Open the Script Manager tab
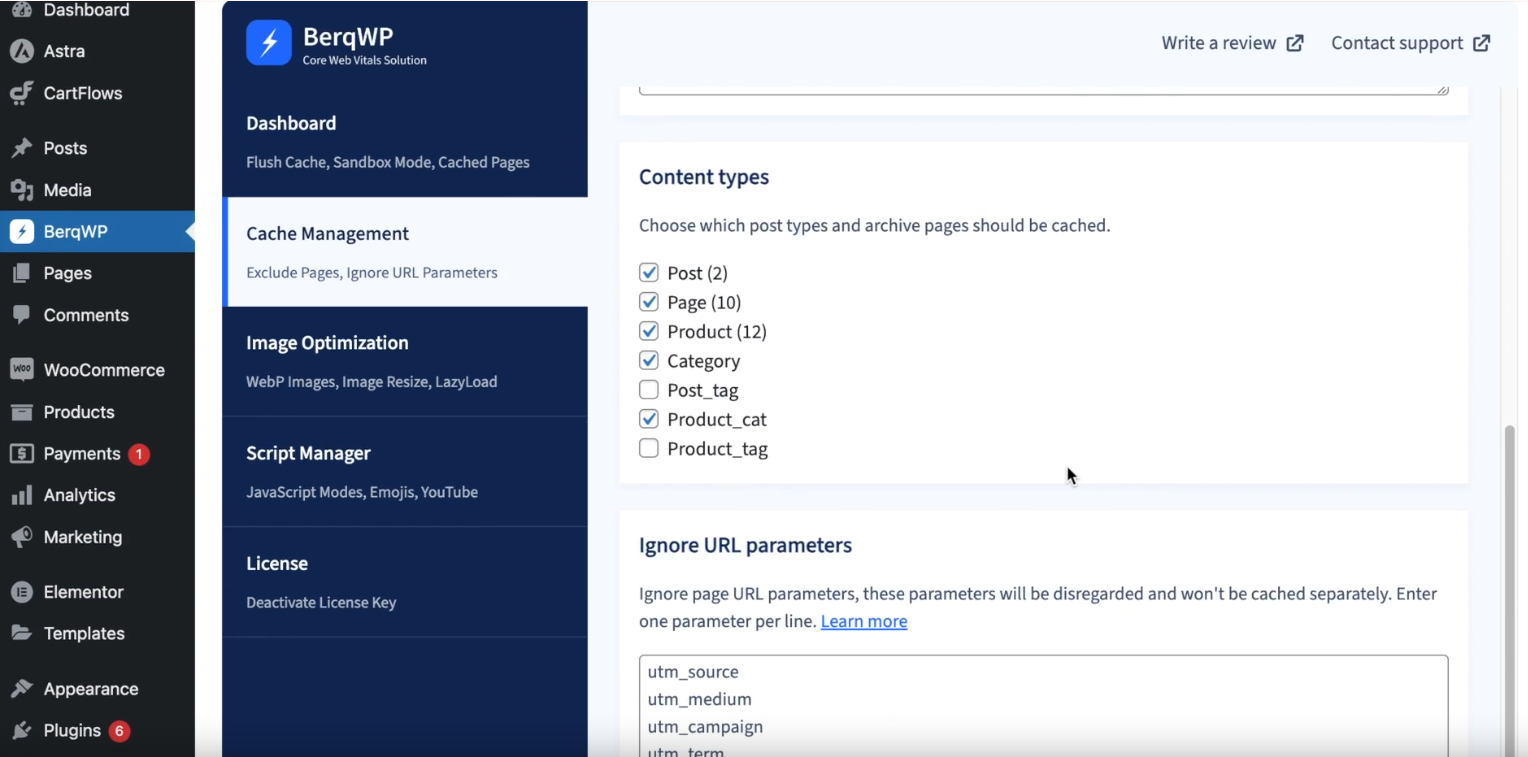 tap(405, 471)
